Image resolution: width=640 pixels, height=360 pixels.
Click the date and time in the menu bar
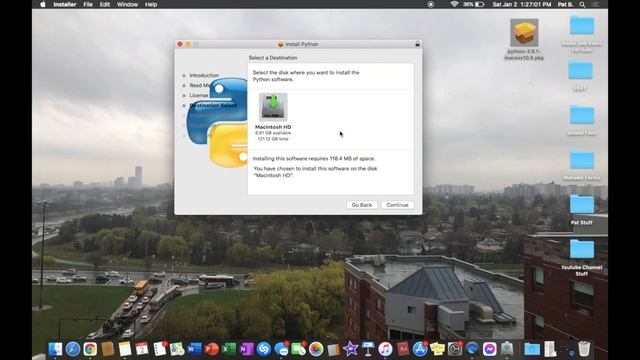click(522, 4)
